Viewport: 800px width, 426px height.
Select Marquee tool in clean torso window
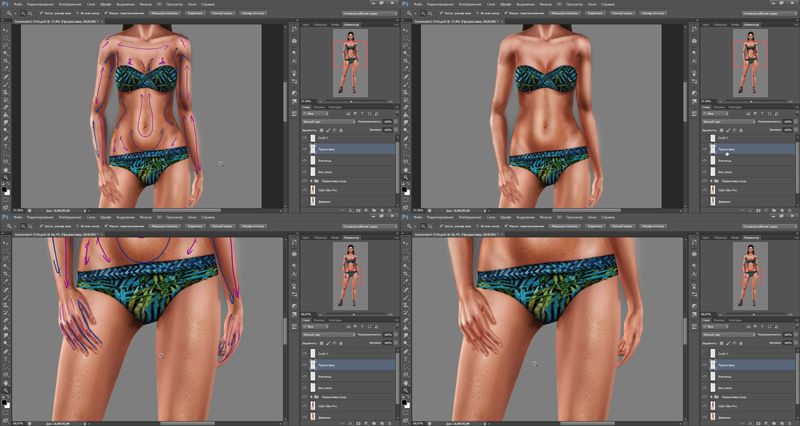(406, 38)
